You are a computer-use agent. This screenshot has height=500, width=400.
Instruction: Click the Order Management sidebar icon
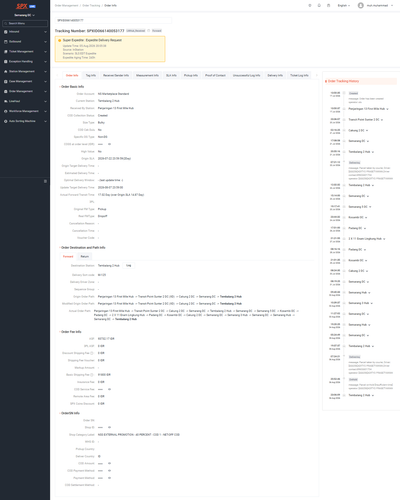pos(6,91)
